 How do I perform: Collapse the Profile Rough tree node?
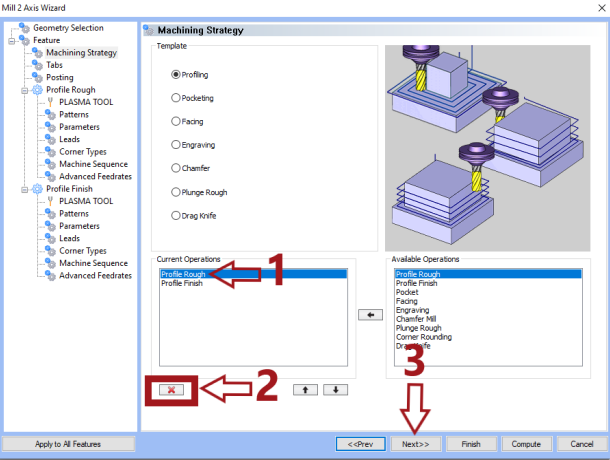point(25,90)
